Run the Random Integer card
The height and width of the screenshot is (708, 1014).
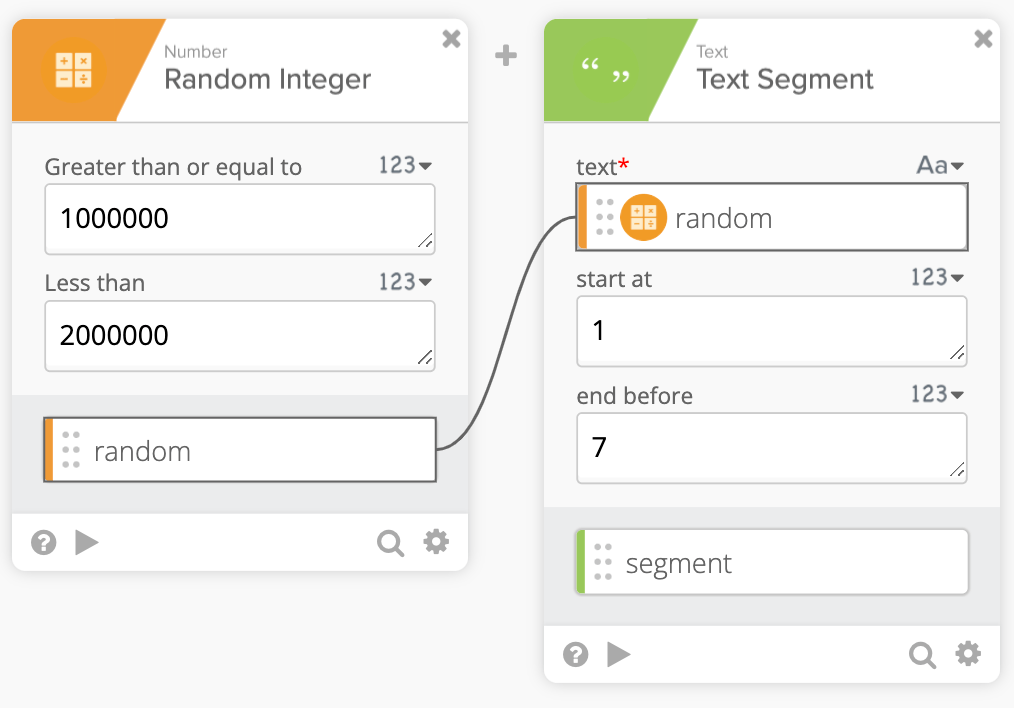(87, 542)
